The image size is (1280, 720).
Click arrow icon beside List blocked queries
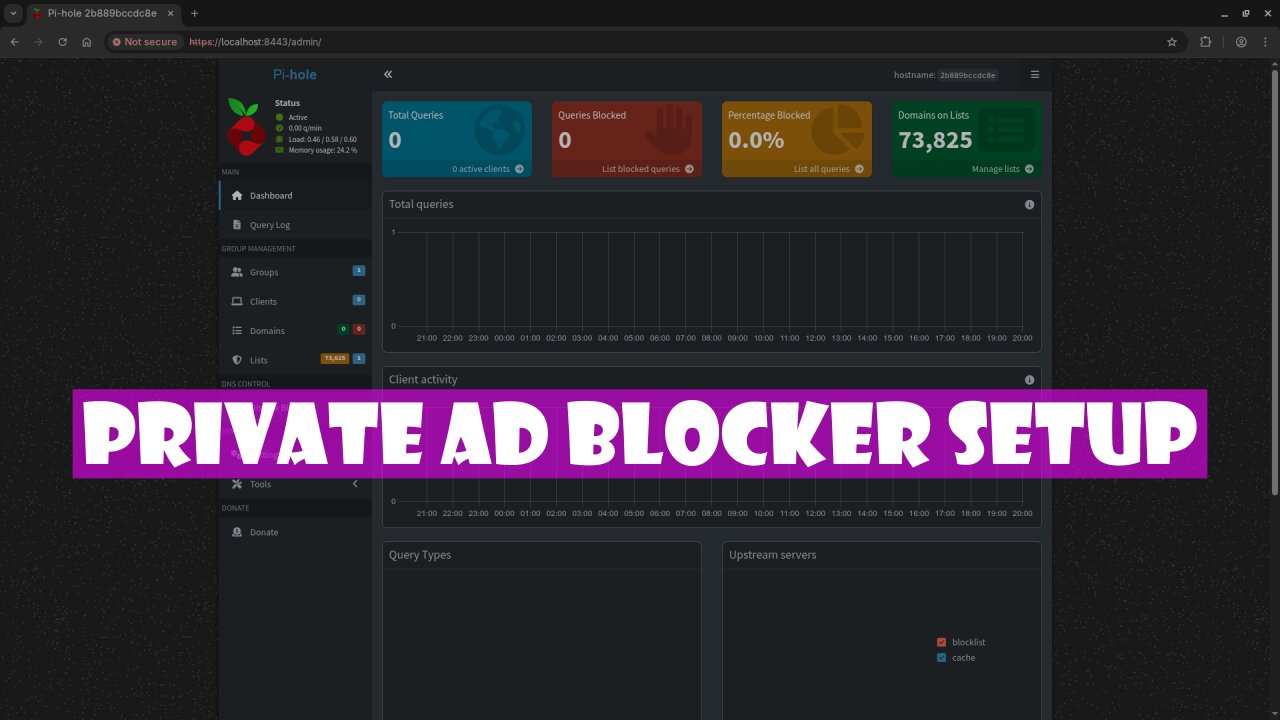[x=689, y=169]
